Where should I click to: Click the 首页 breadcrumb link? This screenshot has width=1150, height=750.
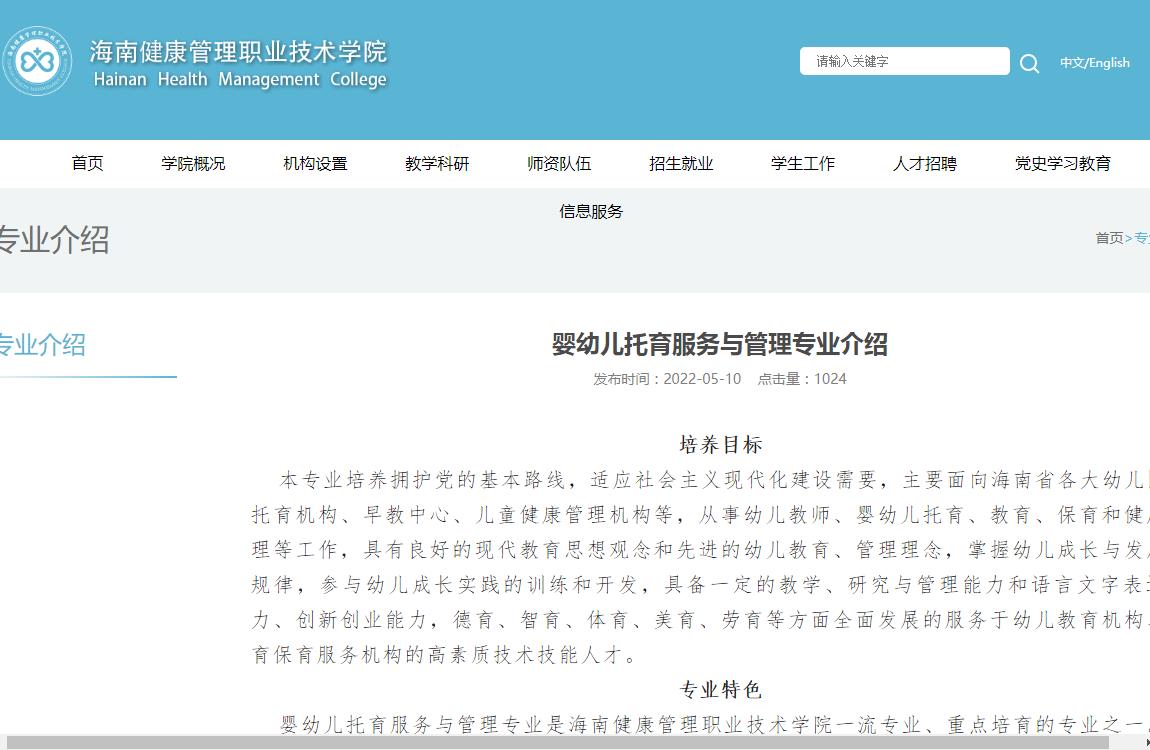1109,238
